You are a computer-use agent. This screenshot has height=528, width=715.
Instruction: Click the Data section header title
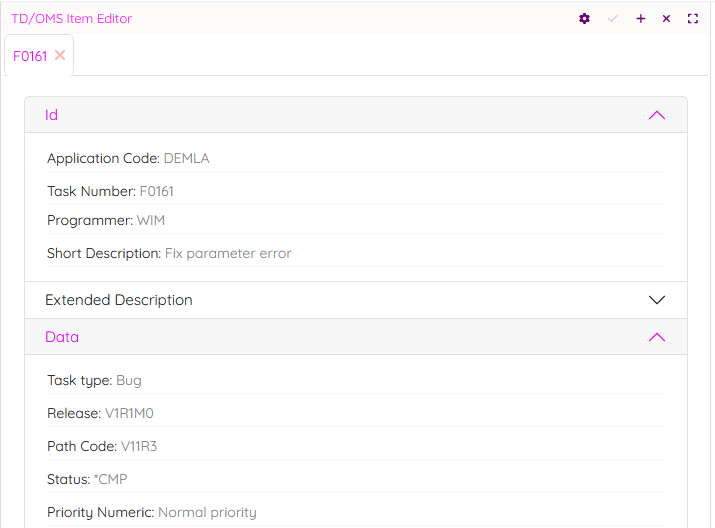pos(62,337)
